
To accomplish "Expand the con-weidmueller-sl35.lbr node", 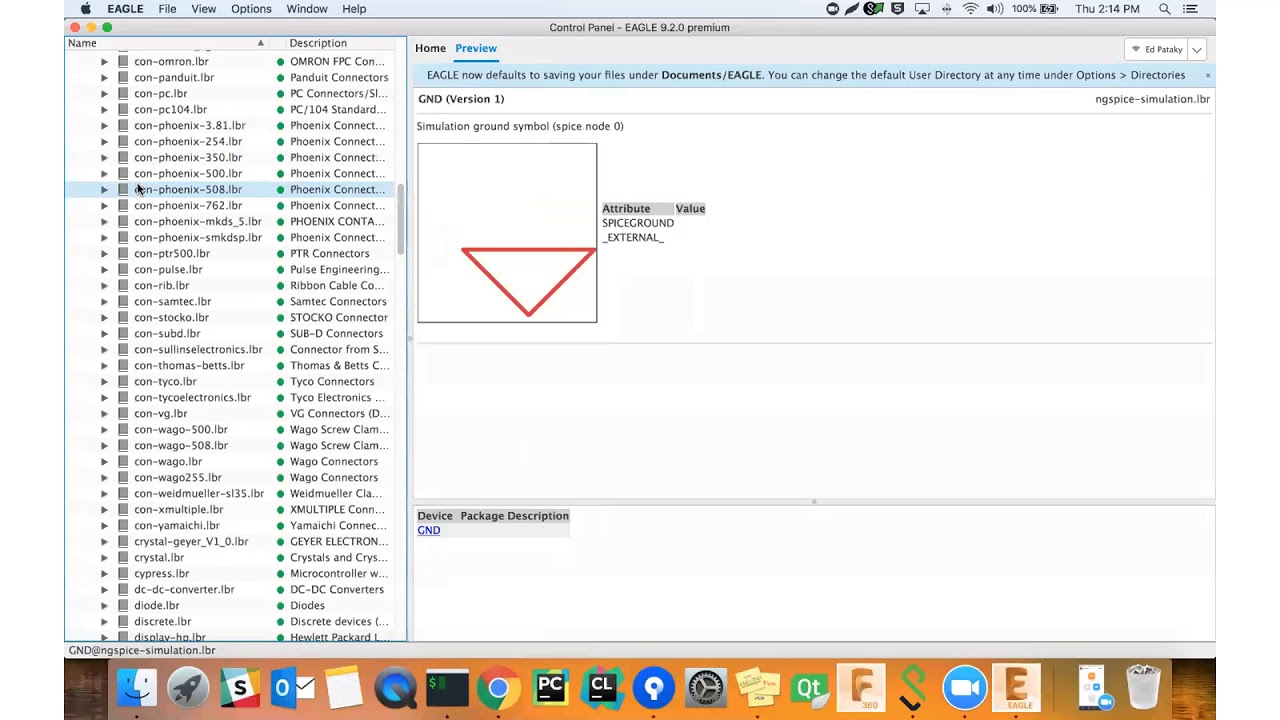I will 104,493.
